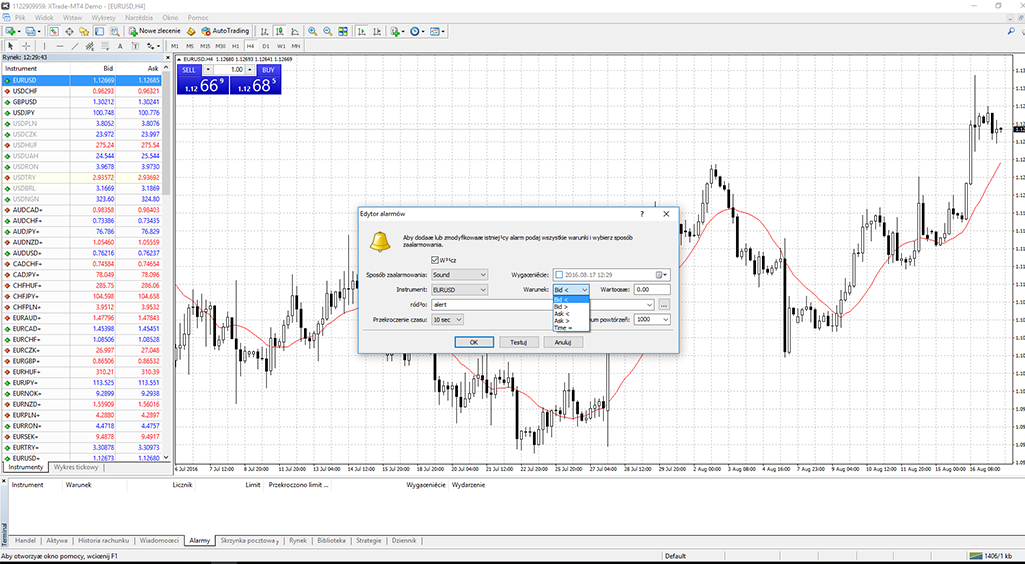The height and width of the screenshot is (564, 1025).
Task: Click the Testuj button
Action: 518,342
